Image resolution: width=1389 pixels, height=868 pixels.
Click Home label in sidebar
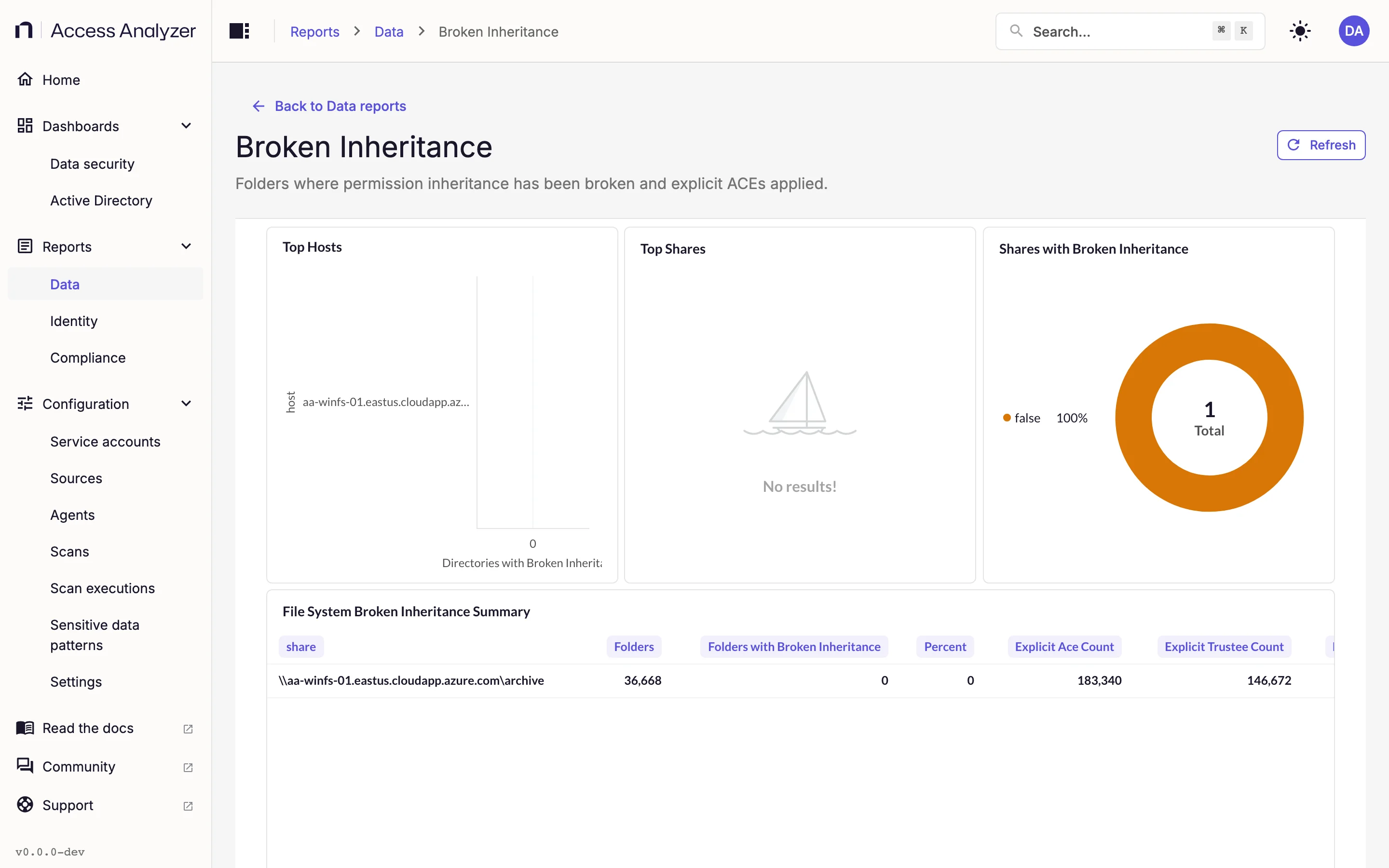tap(61, 80)
